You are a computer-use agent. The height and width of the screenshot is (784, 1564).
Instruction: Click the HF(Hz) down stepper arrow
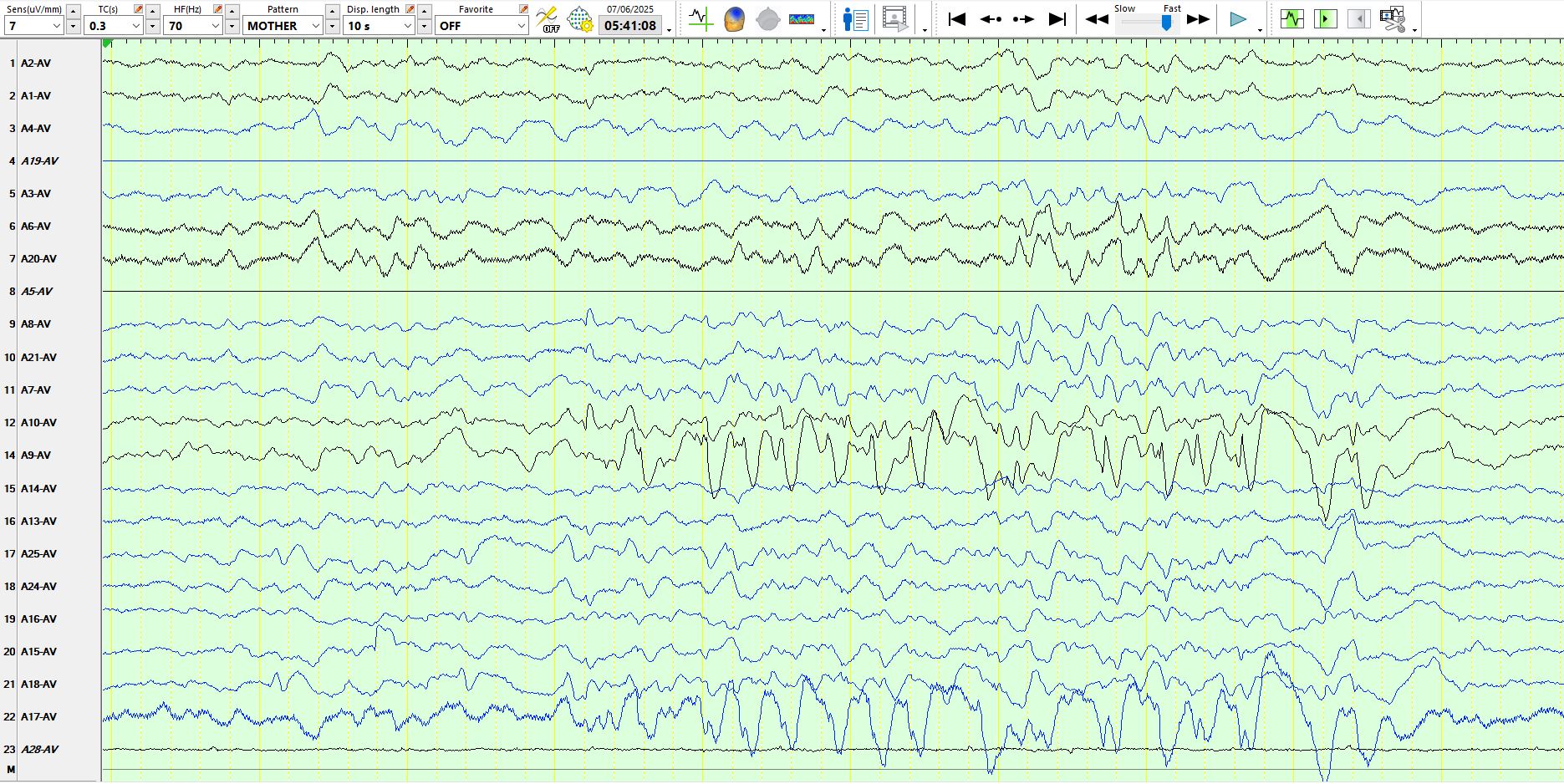(x=232, y=26)
